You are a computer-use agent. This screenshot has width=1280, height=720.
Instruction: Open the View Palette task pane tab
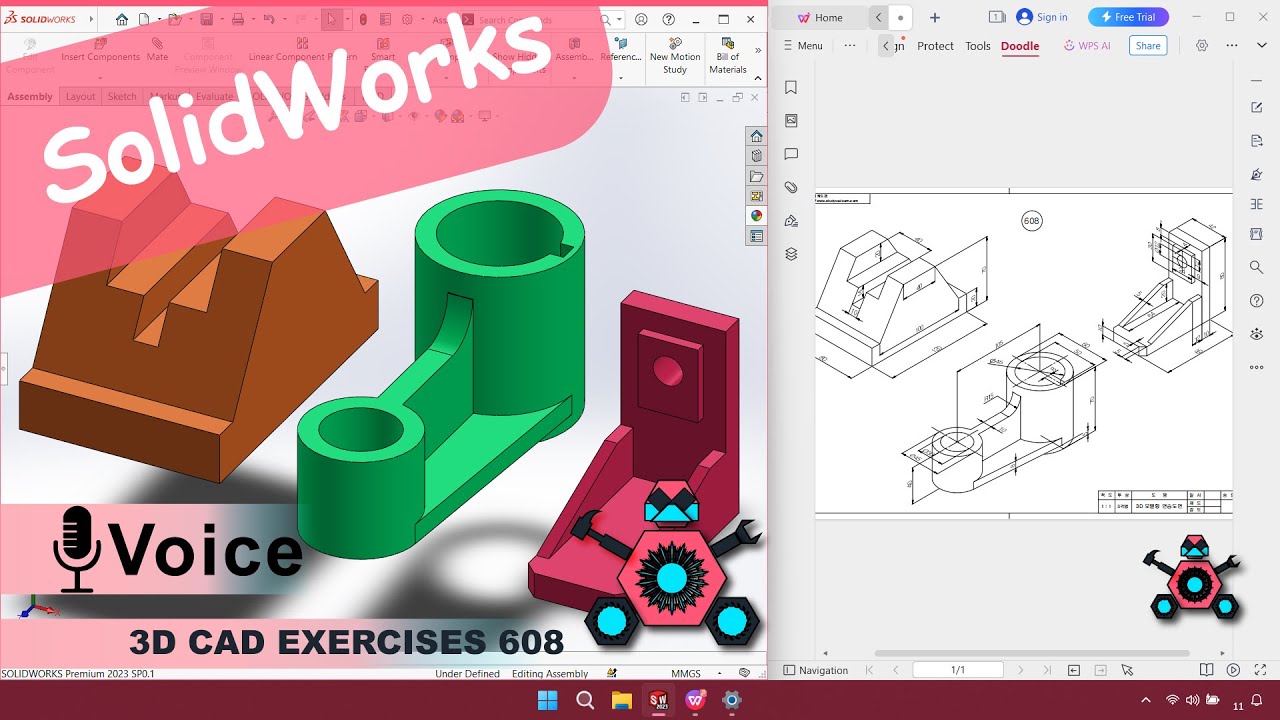click(756, 196)
